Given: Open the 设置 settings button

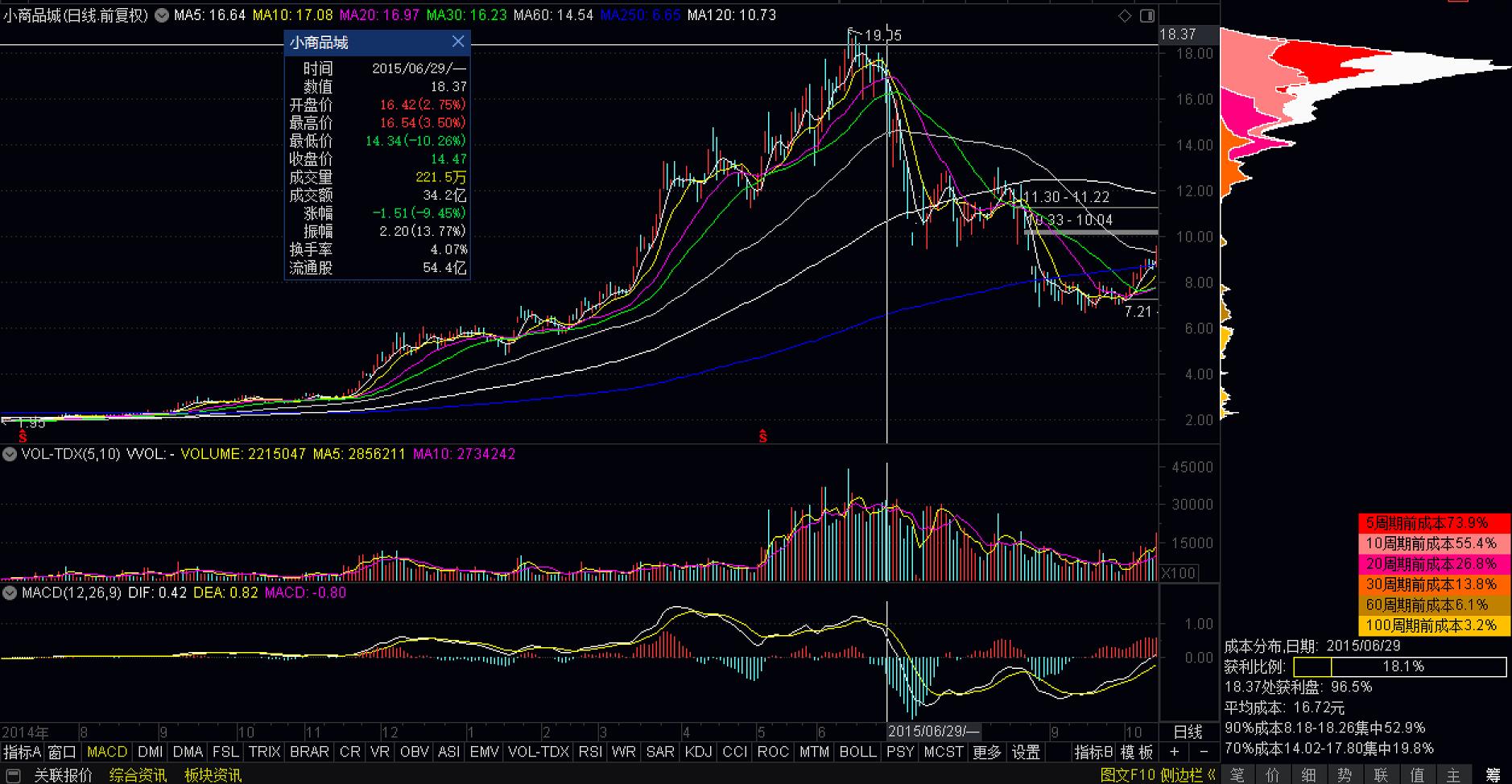Looking at the screenshot, I should (x=1026, y=752).
